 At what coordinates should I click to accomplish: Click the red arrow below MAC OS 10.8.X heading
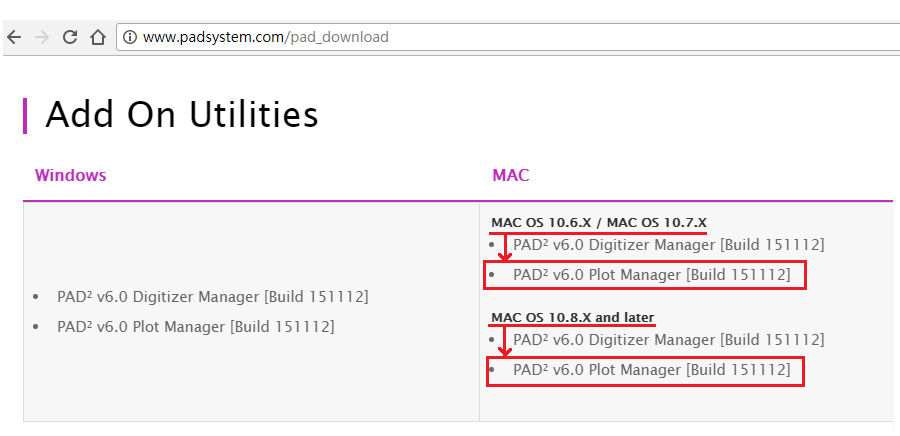point(505,343)
